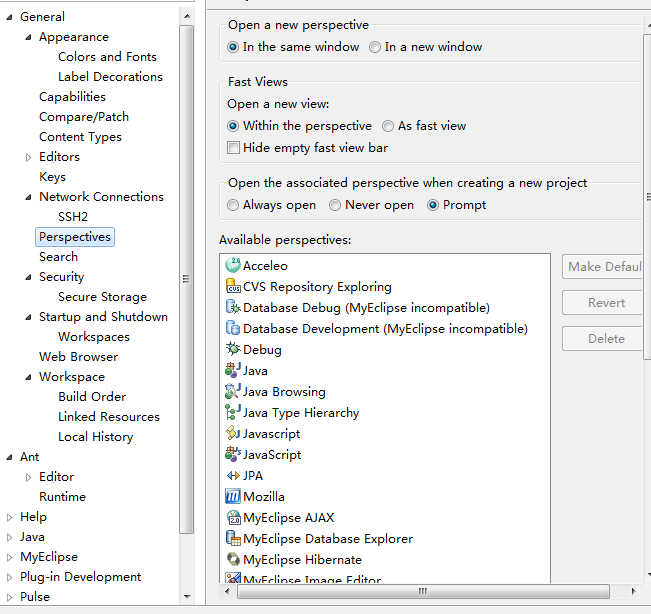
Task: Open Local History preferences
Action: click(x=95, y=437)
